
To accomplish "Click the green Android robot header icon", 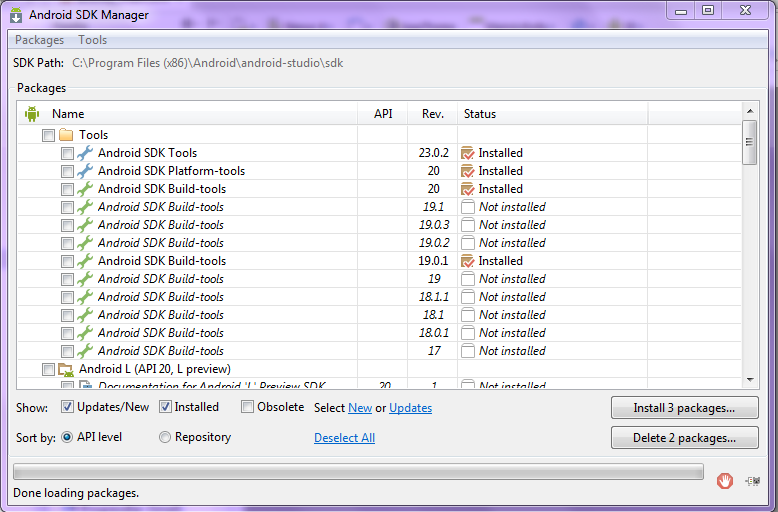I will click(32, 114).
